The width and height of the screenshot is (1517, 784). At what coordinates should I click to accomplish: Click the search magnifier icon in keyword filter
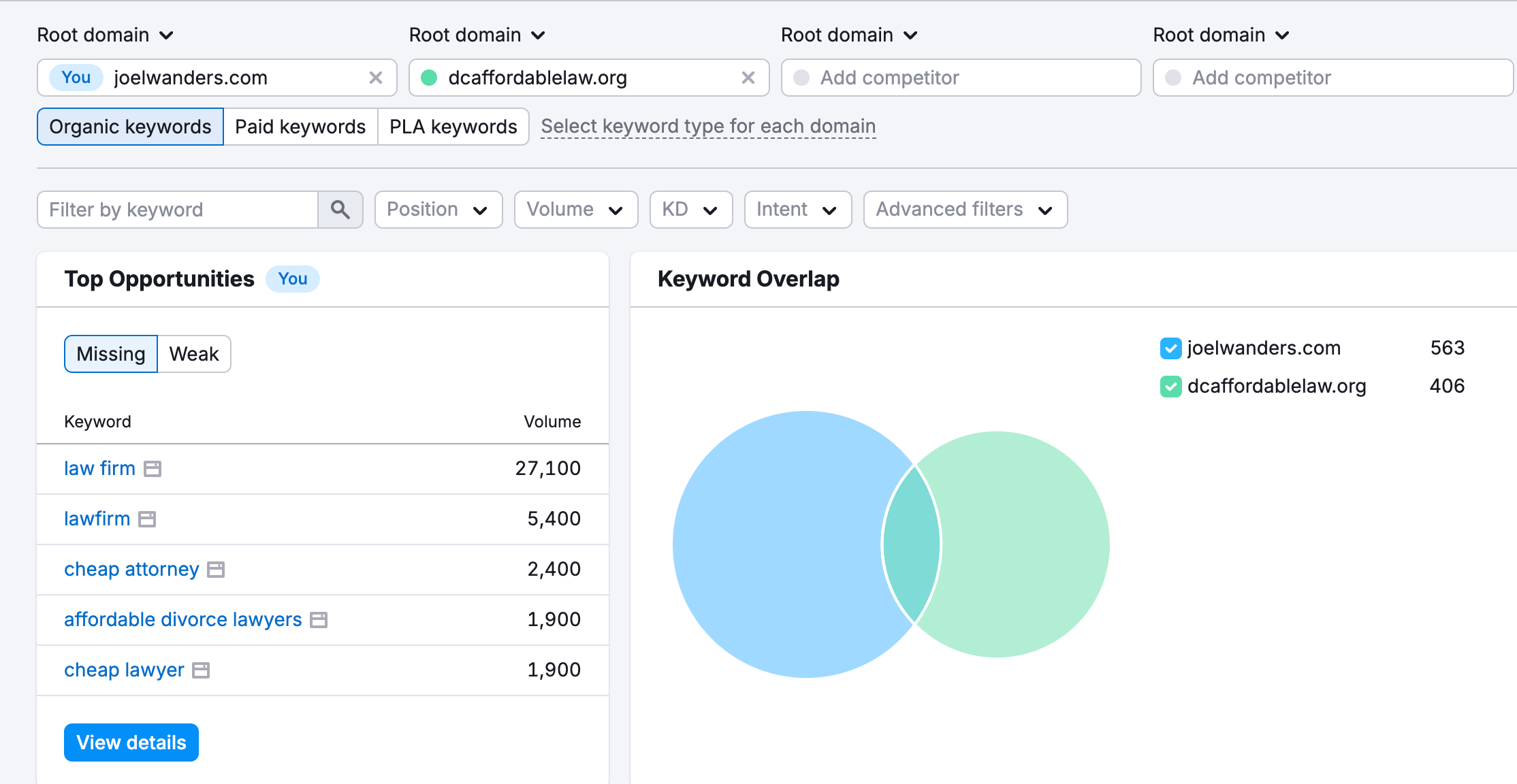click(x=340, y=210)
